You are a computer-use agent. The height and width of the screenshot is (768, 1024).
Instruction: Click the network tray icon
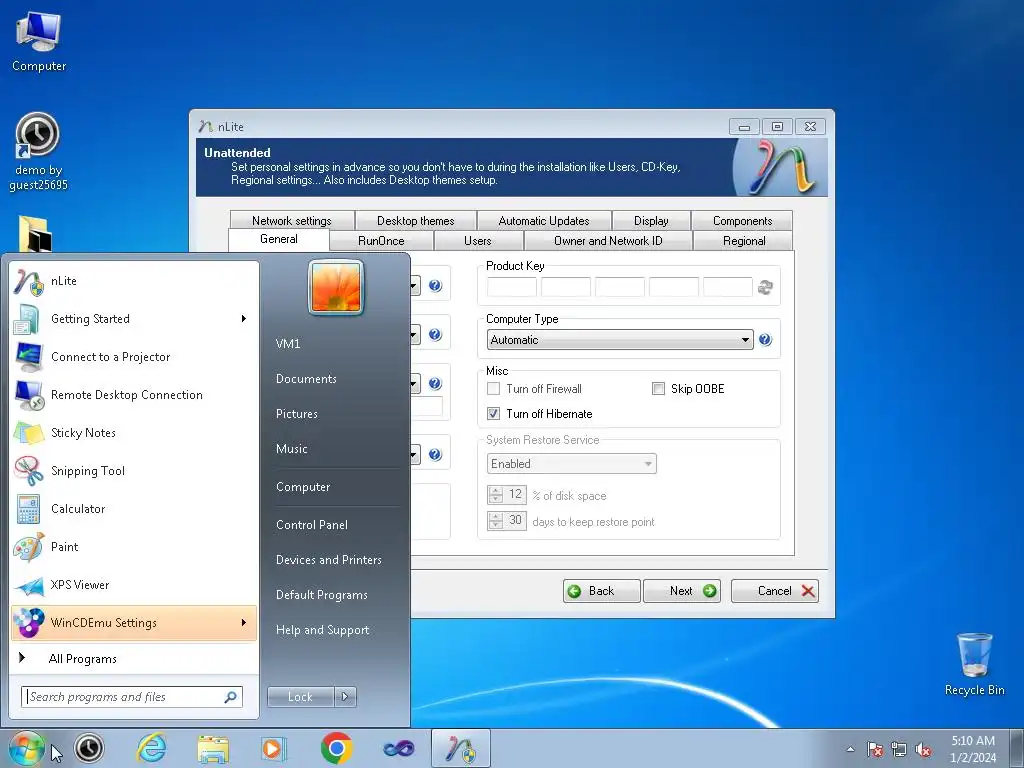(899, 749)
